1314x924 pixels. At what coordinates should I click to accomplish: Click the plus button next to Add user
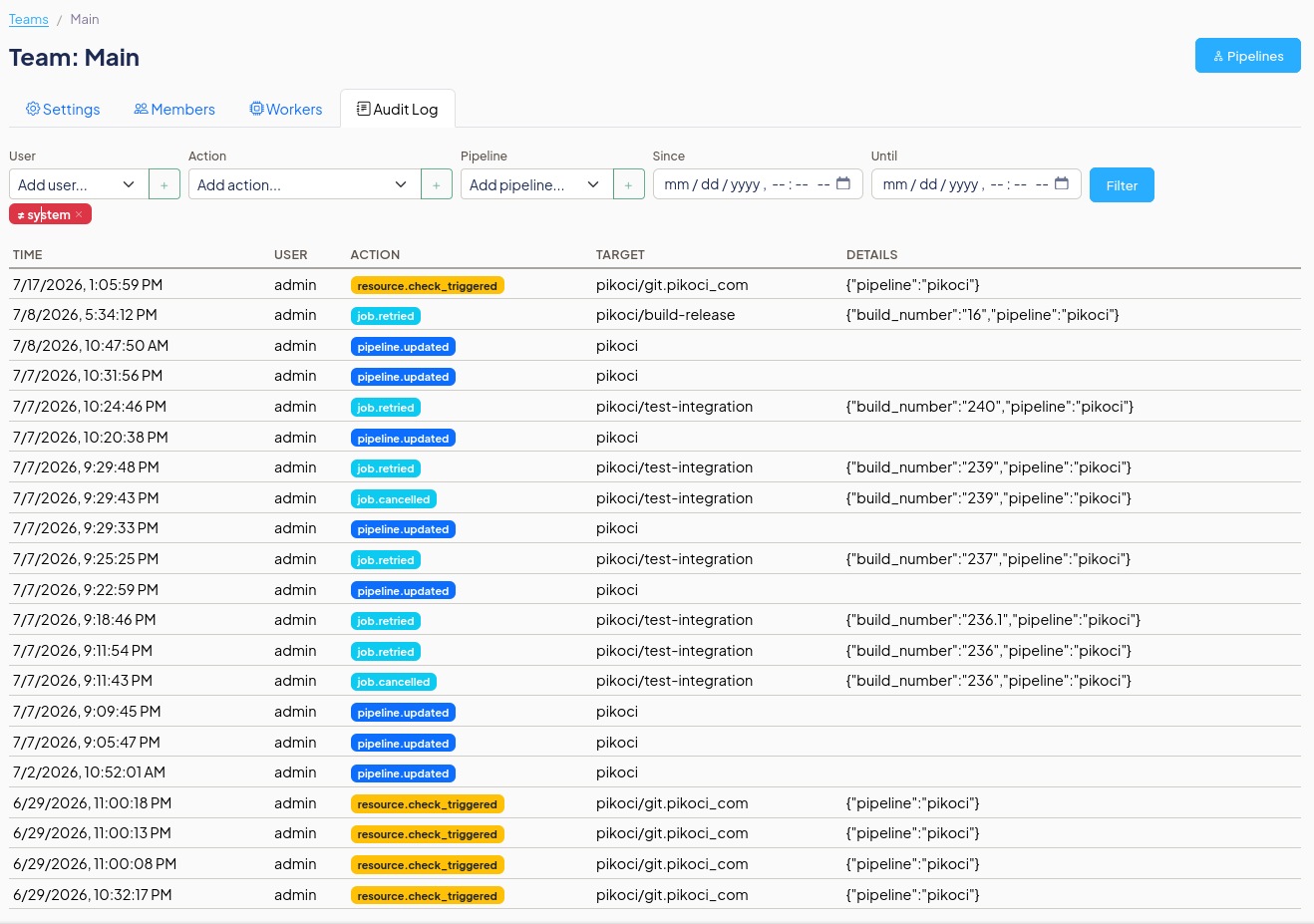(x=164, y=184)
